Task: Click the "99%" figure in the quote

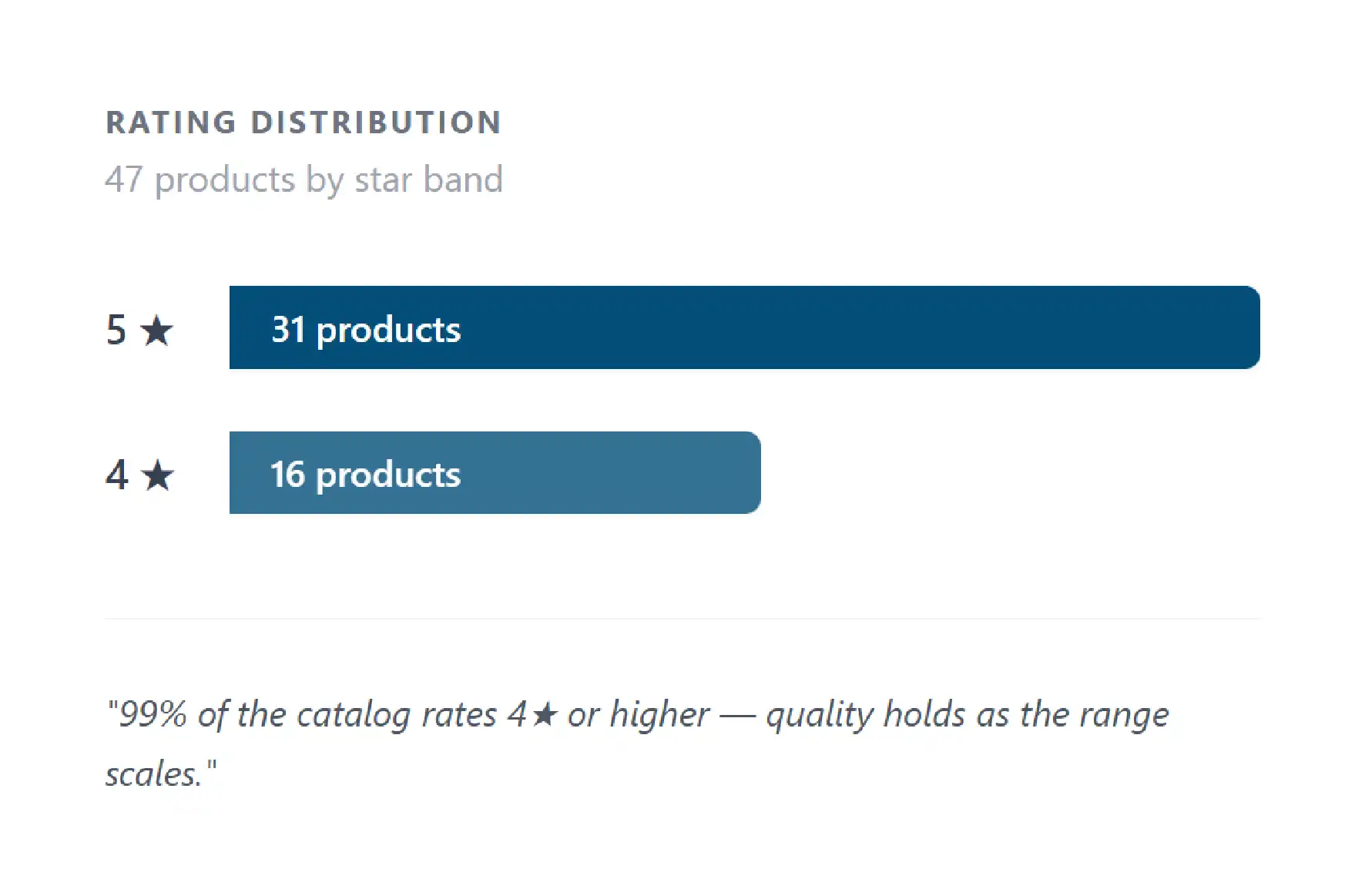Action: (x=153, y=714)
